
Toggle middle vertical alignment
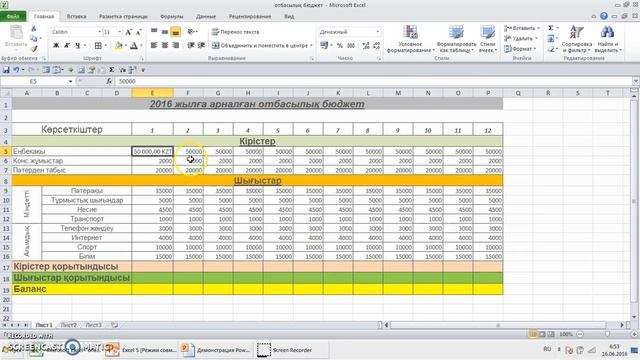point(164,31)
